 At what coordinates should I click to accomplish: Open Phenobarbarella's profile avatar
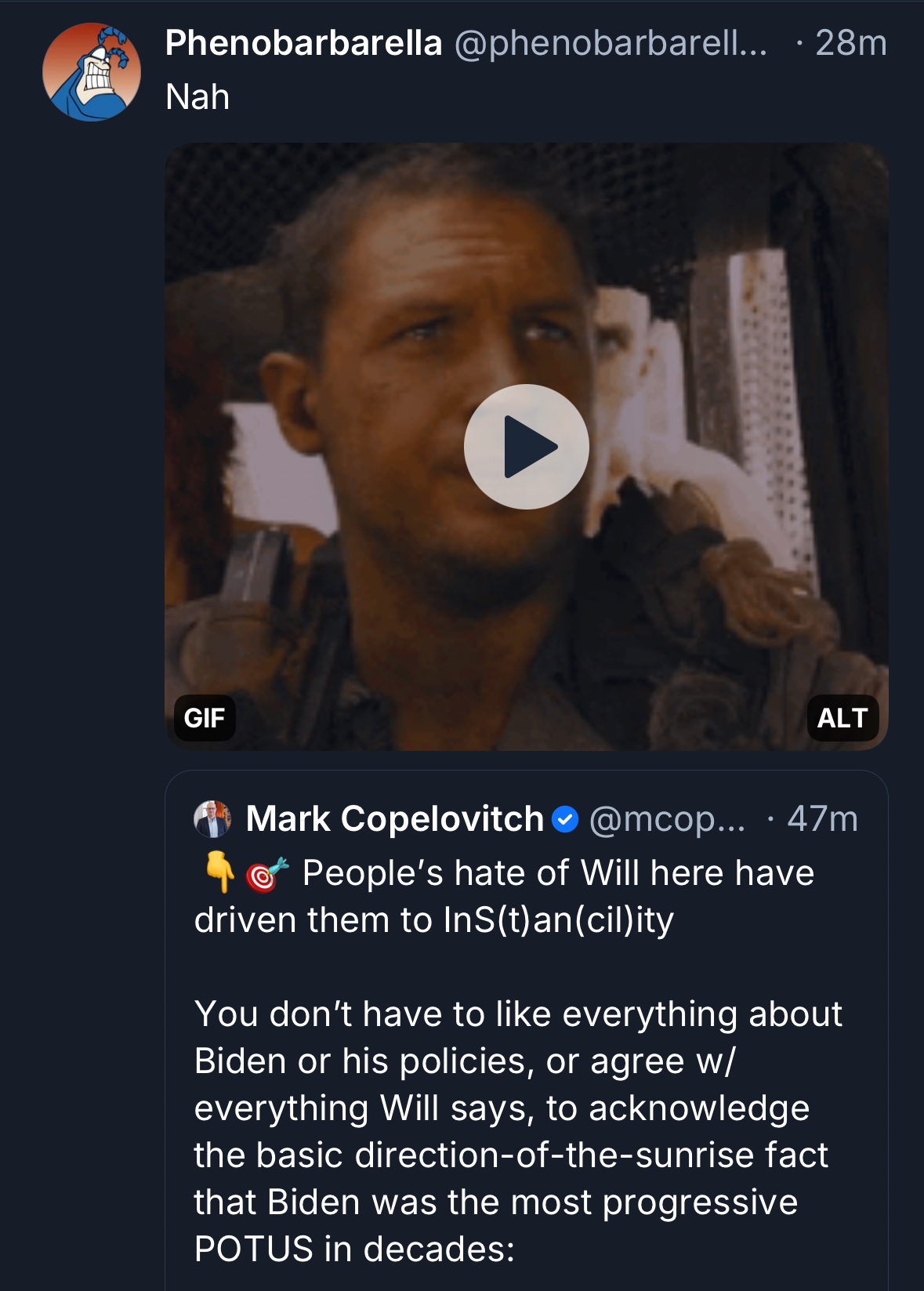pyautogui.click(x=92, y=72)
